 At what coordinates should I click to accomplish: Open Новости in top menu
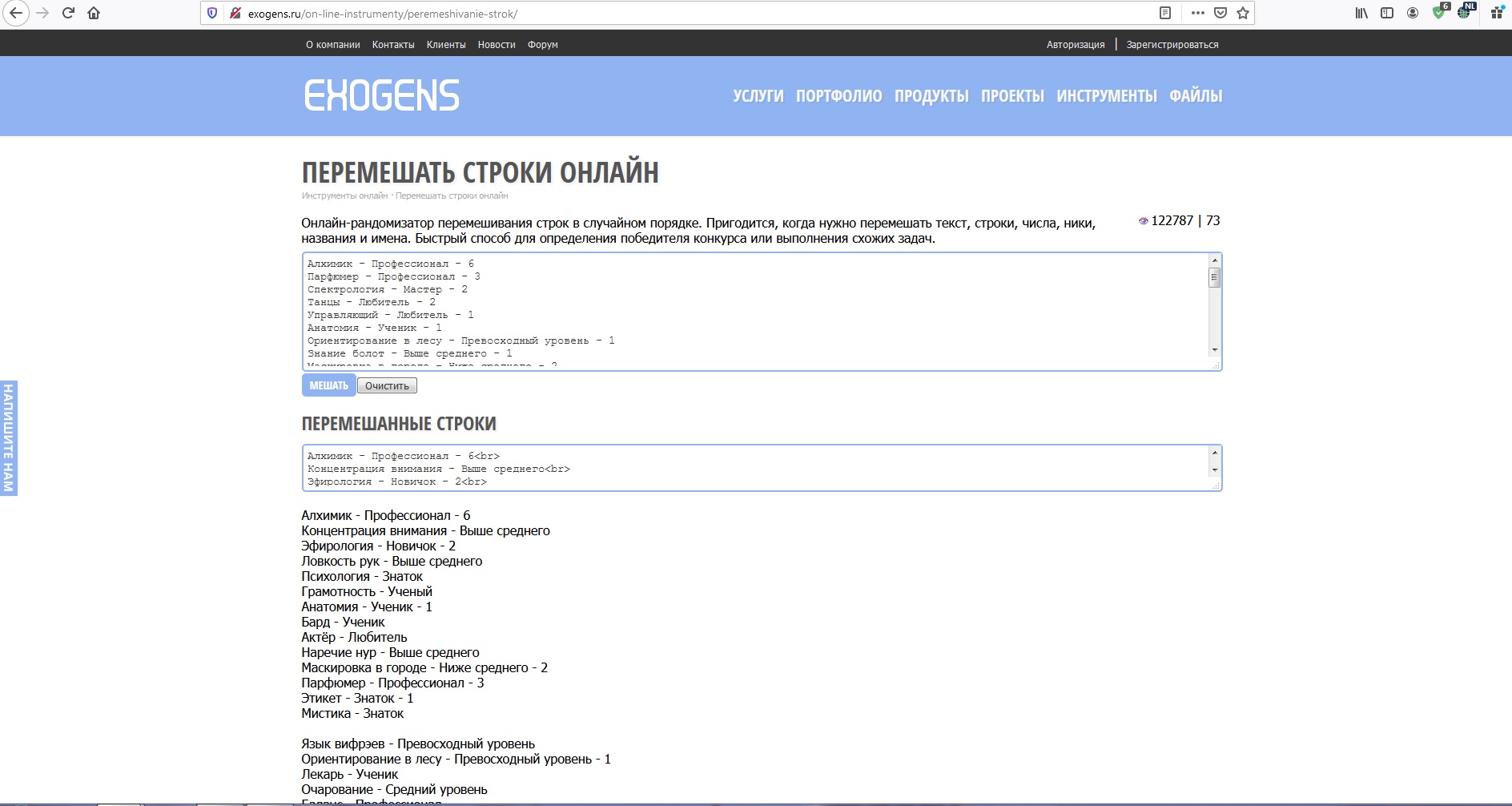pos(497,45)
